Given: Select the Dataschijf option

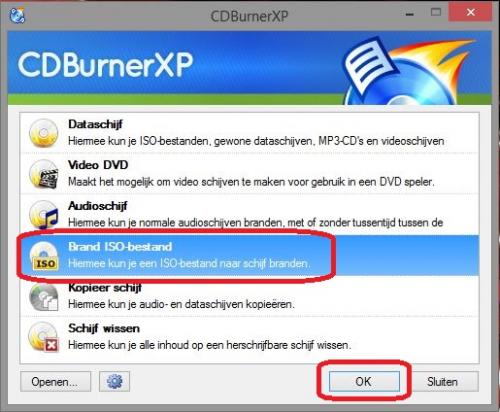Looking at the screenshot, I should [249, 133].
